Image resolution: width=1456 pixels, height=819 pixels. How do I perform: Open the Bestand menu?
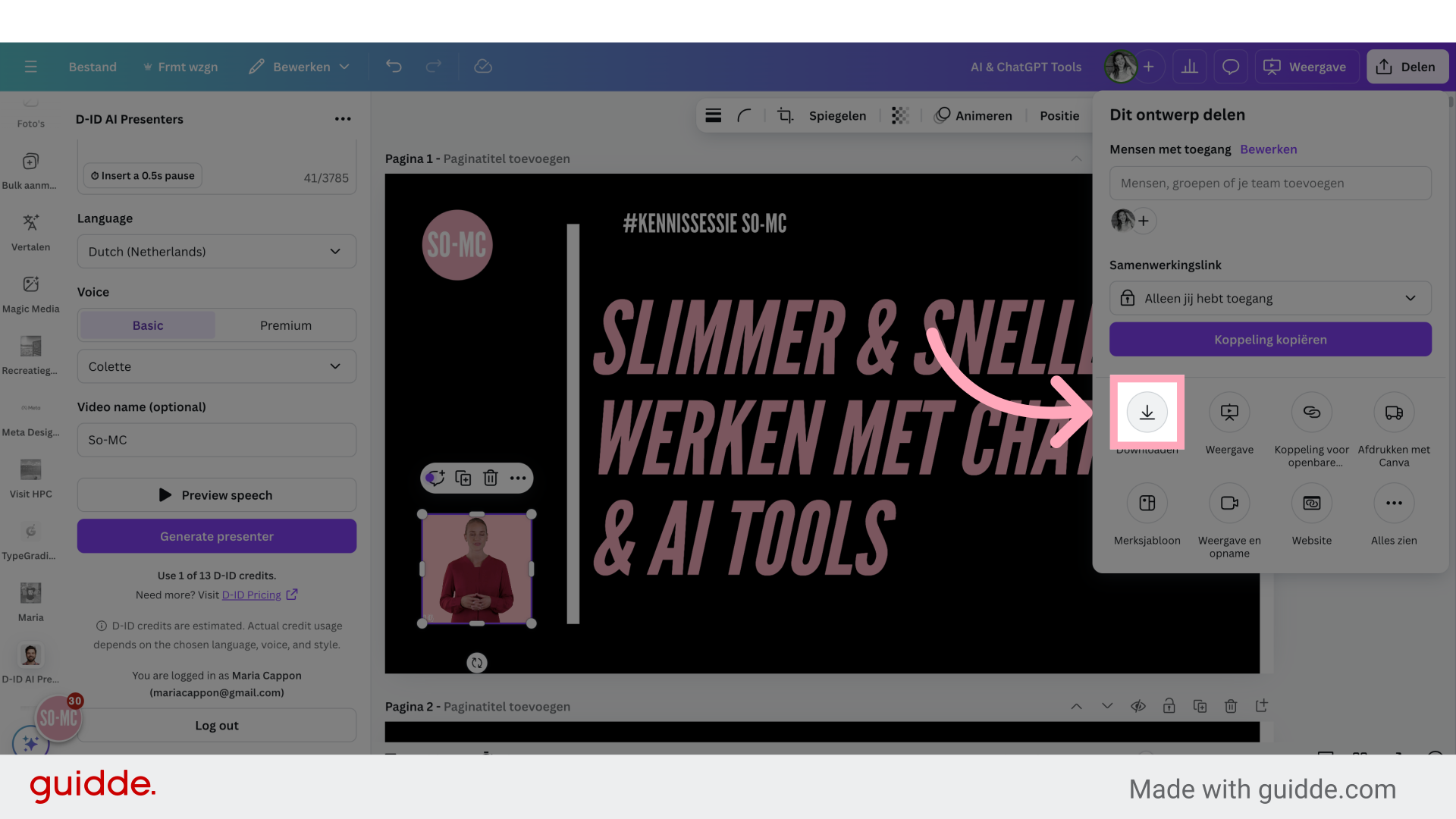pos(93,67)
